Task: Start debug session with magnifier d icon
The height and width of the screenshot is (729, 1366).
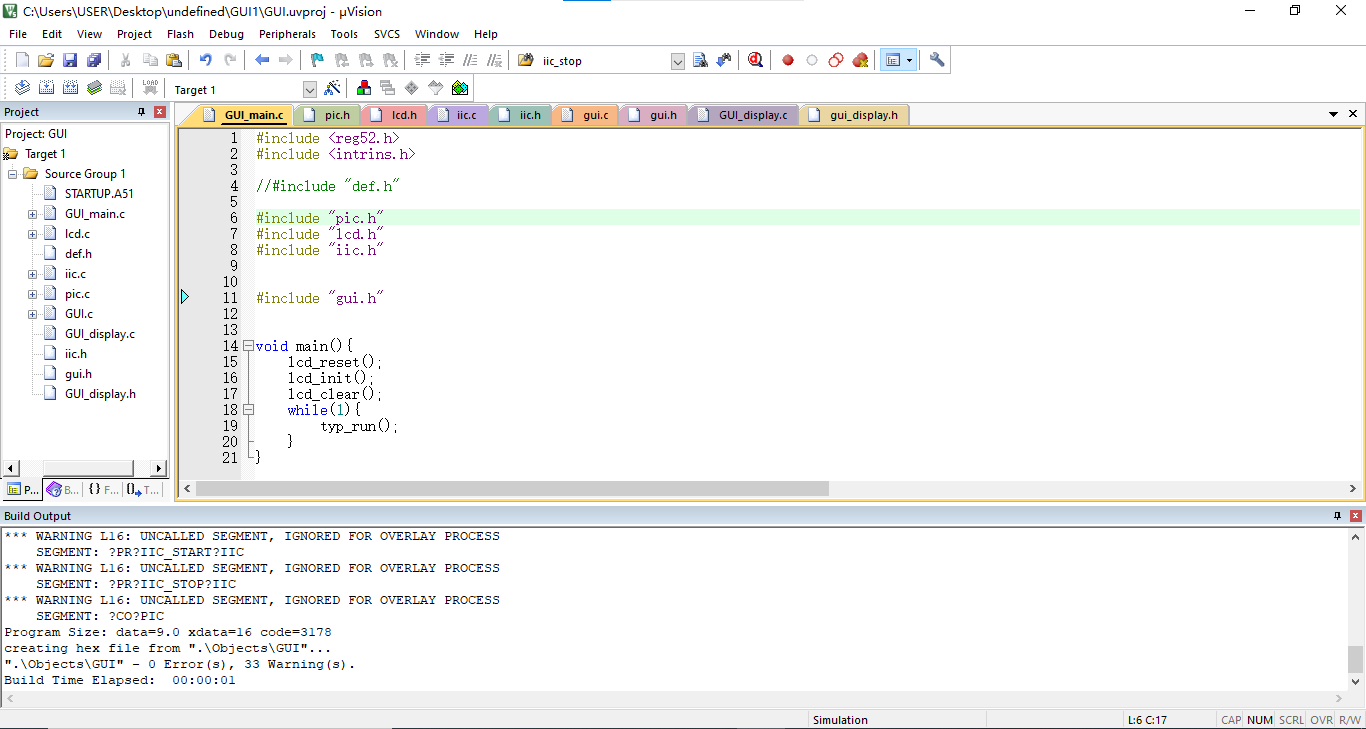Action: [756, 60]
